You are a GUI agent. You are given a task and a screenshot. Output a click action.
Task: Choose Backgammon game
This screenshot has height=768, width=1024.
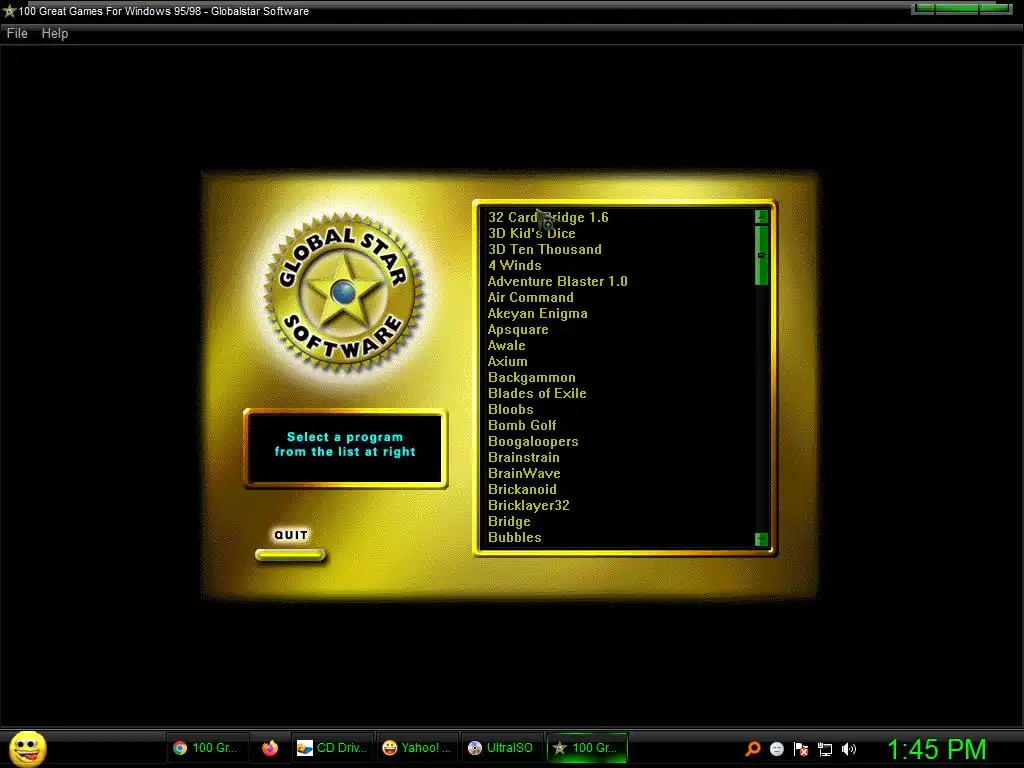pos(532,377)
